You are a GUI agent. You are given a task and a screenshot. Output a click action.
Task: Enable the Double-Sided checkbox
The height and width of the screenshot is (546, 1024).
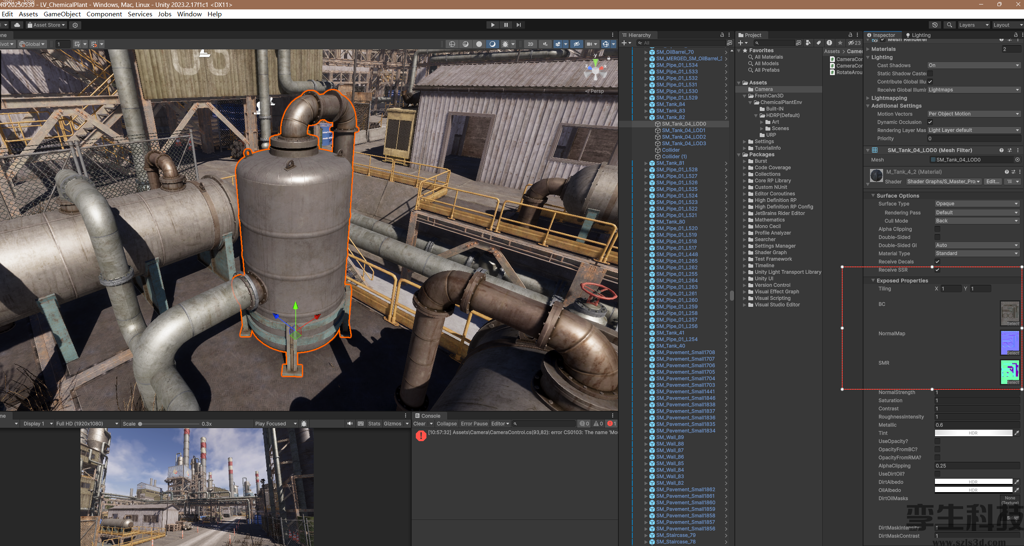tap(937, 237)
